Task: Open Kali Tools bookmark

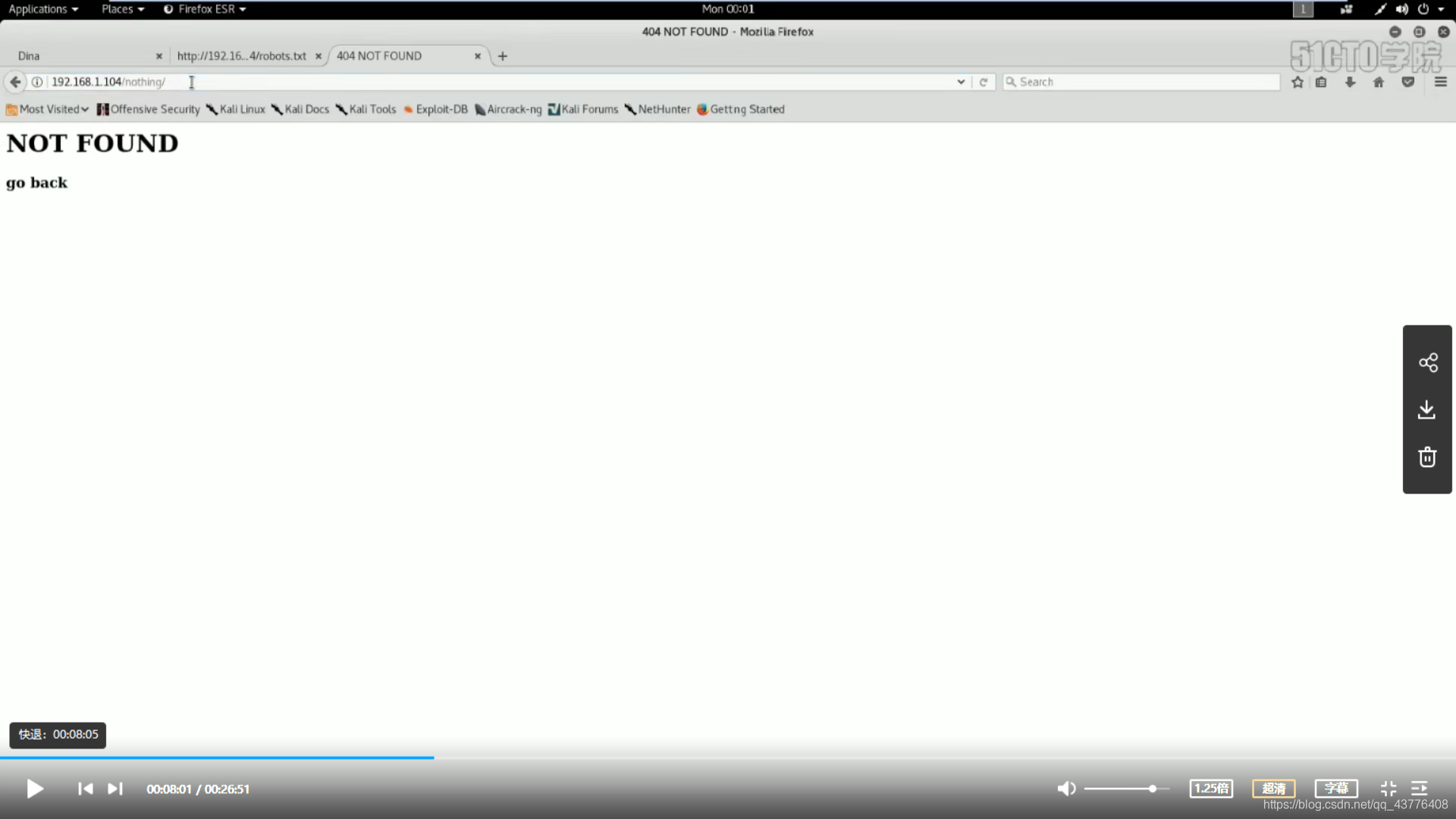Action: 366,109
